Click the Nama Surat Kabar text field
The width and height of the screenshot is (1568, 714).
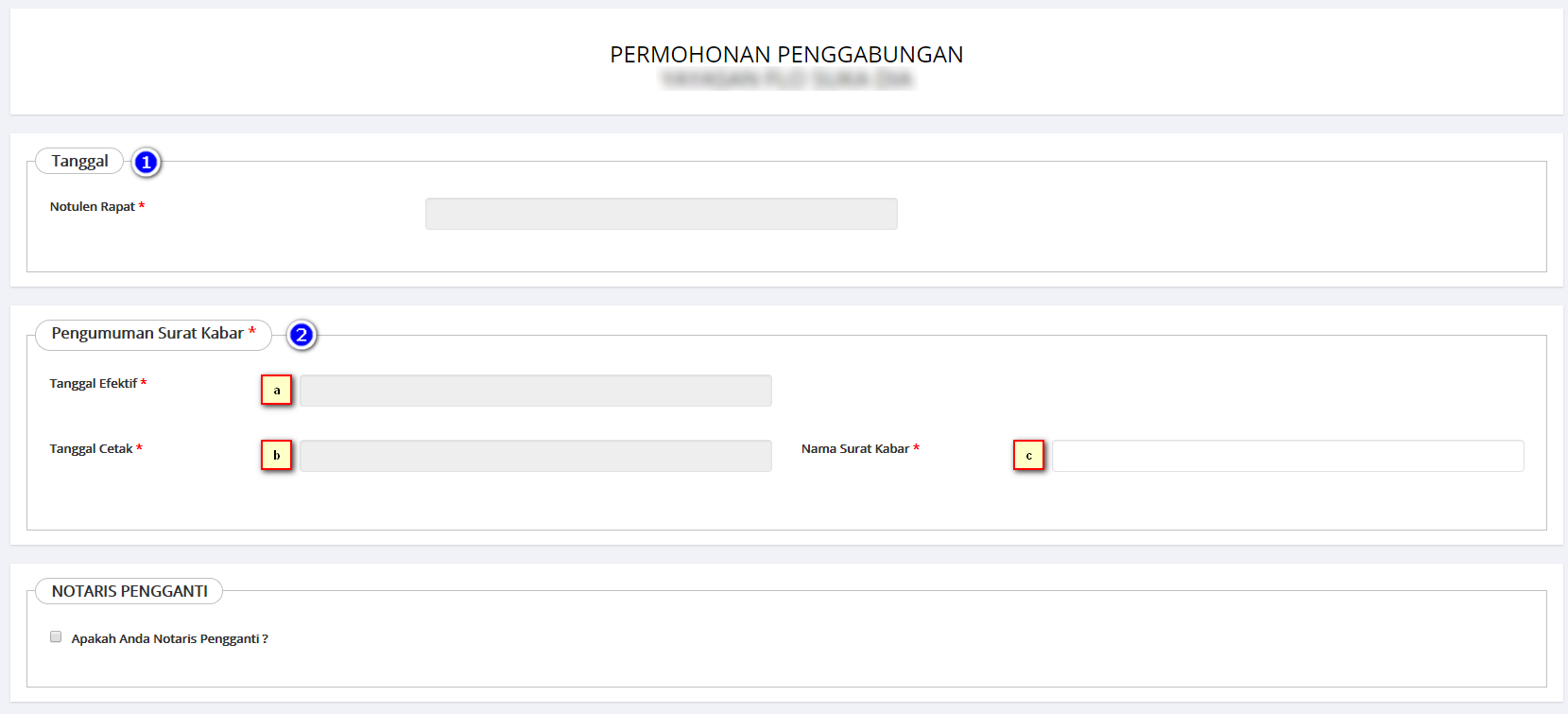point(1287,456)
